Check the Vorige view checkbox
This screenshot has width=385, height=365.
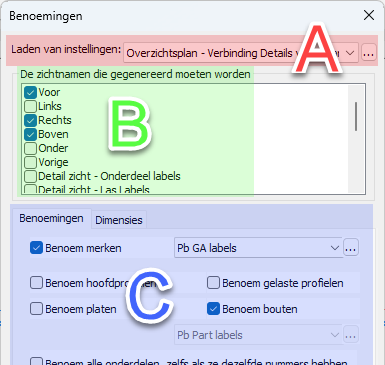[x=30, y=162]
